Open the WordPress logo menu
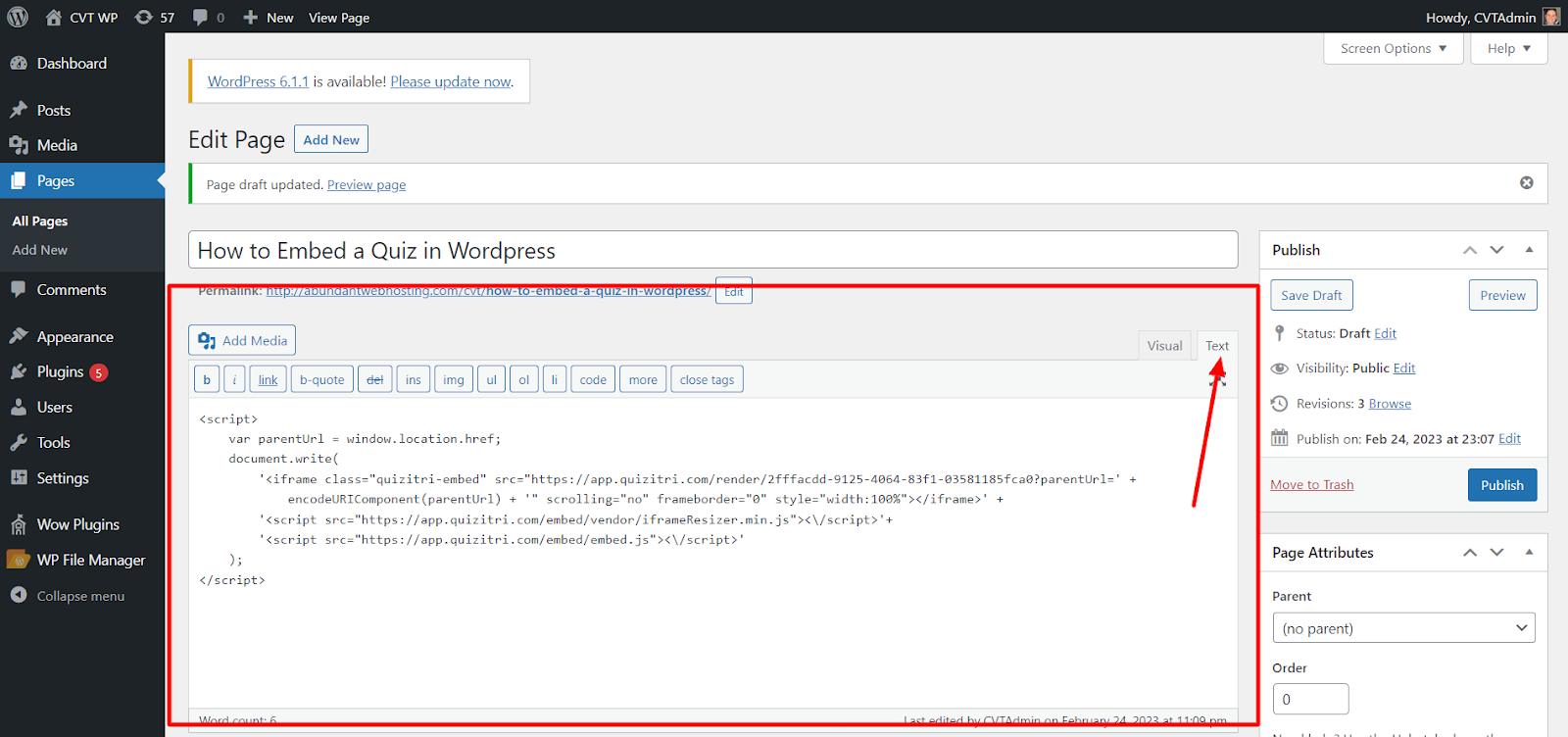1568x737 pixels. pos(18,17)
